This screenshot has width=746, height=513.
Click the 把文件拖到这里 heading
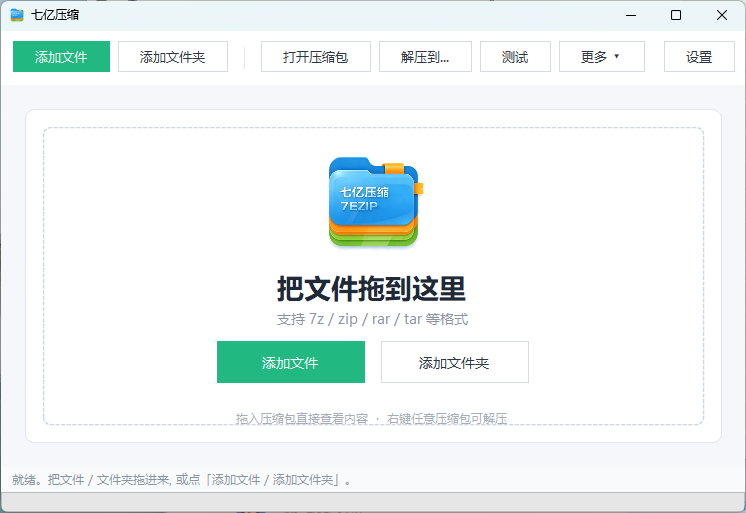[372, 289]
